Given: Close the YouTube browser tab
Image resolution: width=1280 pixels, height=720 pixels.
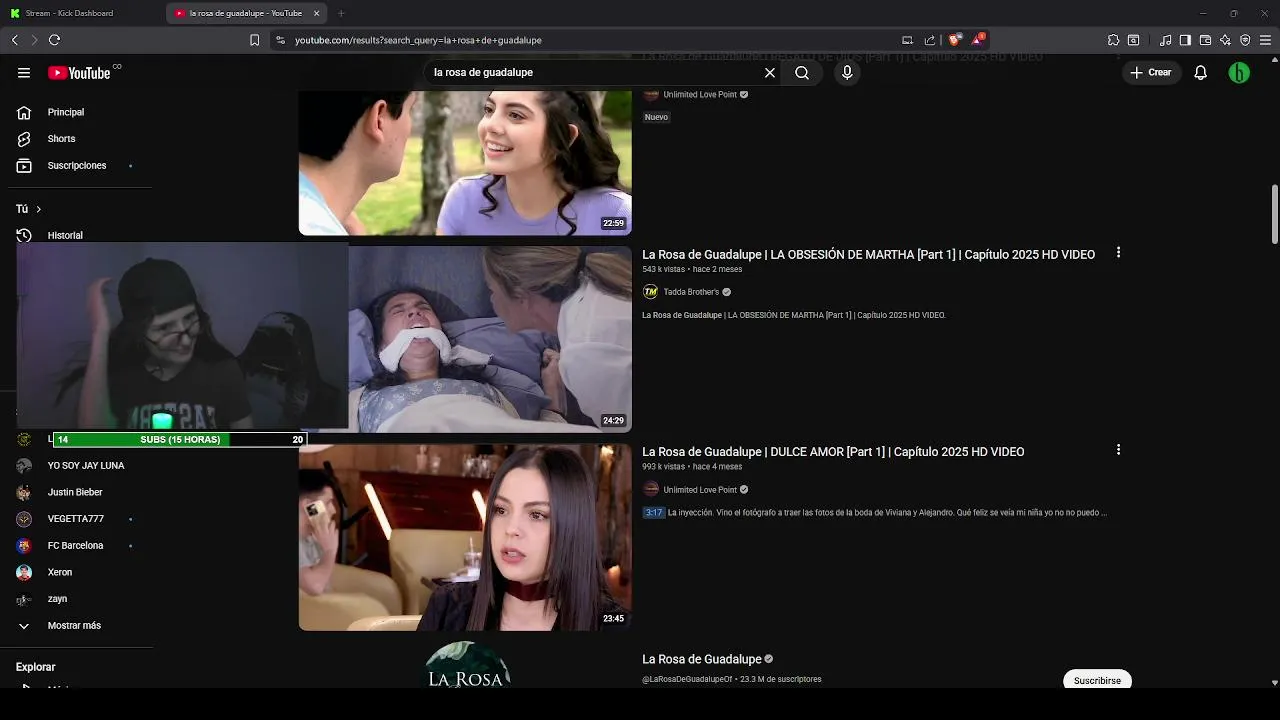Looking at the screenshot, I should [x=317, y=13].
